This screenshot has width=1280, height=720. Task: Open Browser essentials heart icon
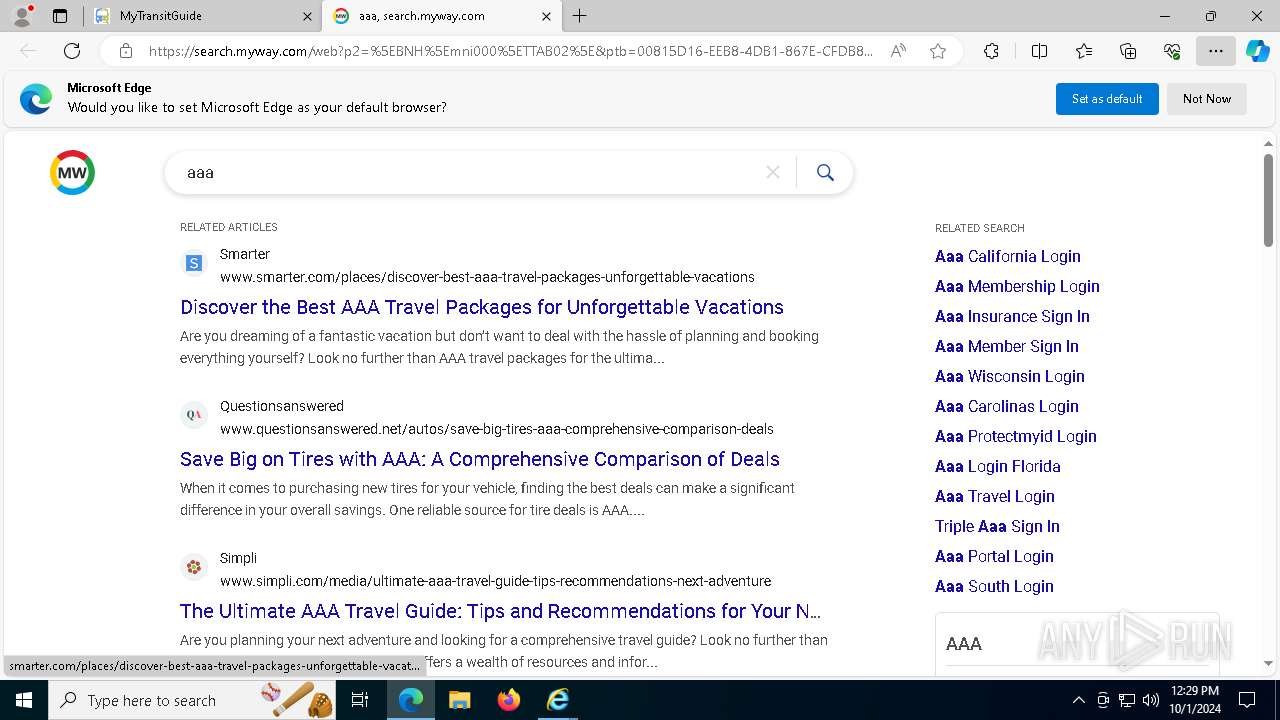point(1172,51)
